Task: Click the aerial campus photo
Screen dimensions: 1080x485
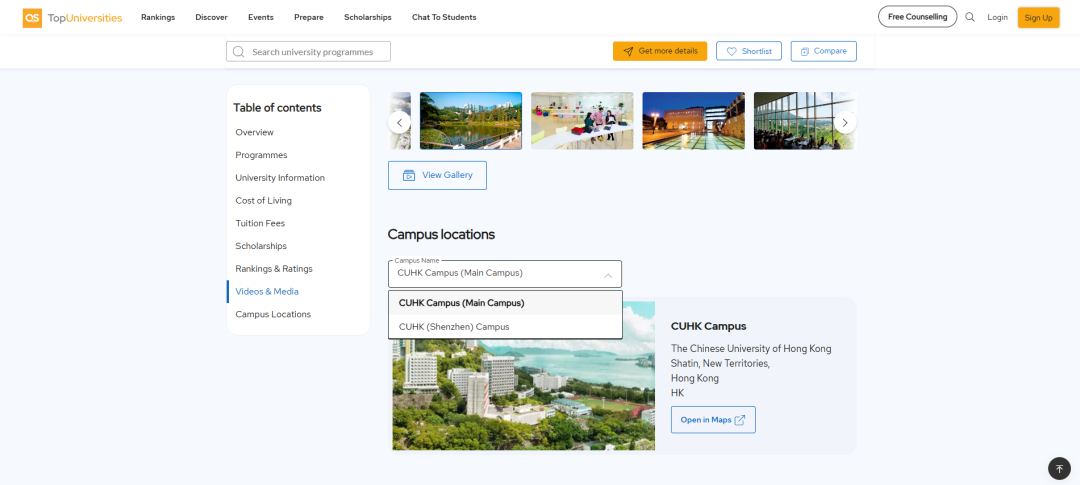Action: click(x=523, y=395)
